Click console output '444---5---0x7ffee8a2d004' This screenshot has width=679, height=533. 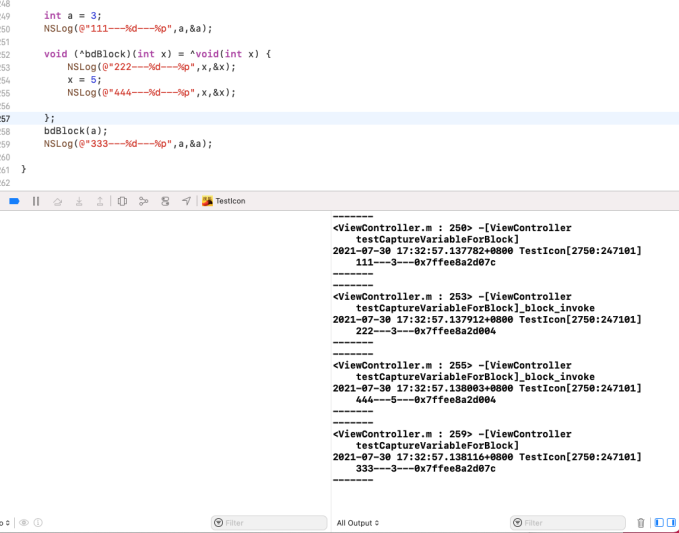click(426, 400)
